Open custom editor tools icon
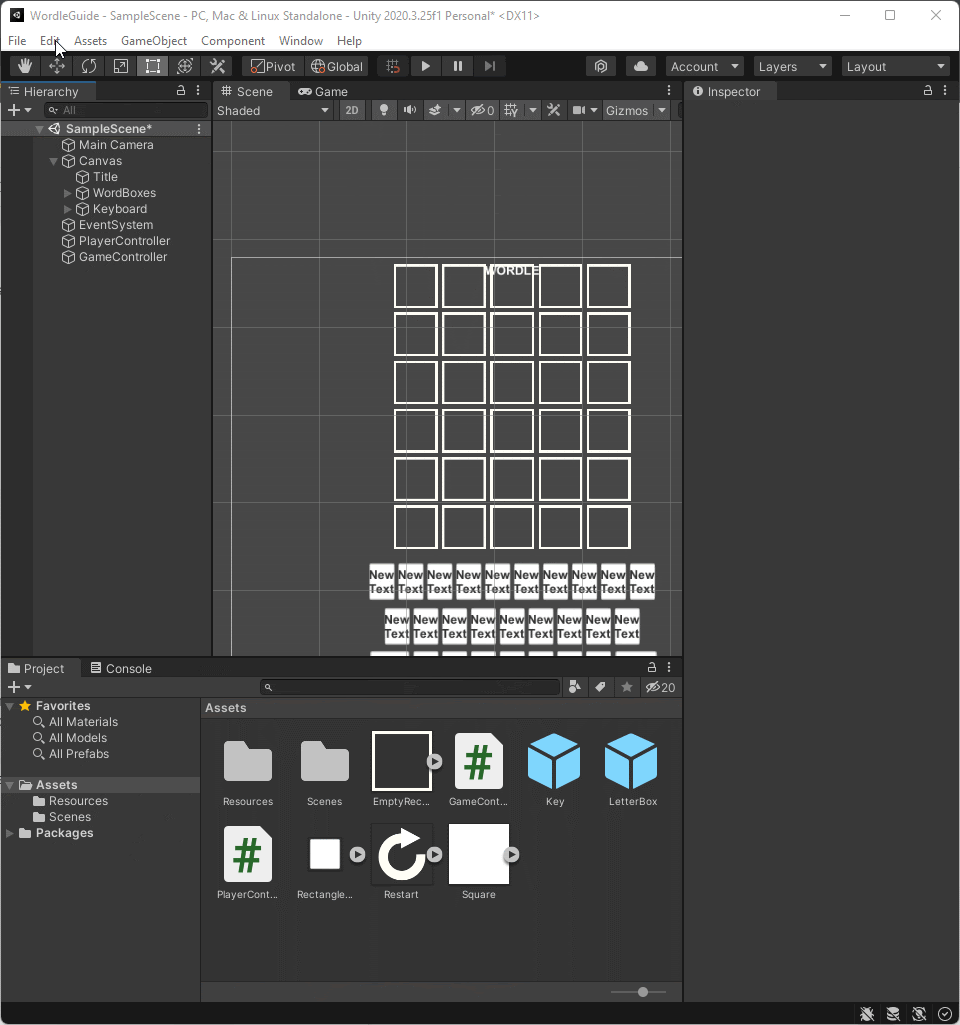The height and width of the screenshot is (1025, 960). [x=217, y=66]
